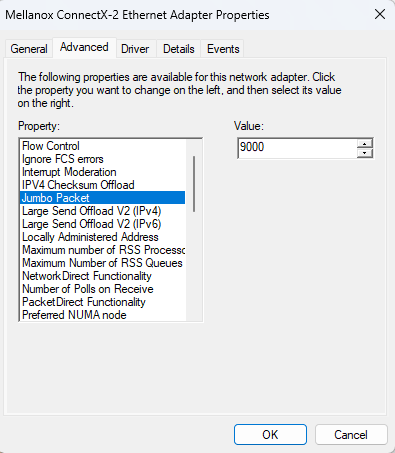Viewport: 395px width, 453px height.
Task: Click the Cancel button
Action: point(351,434)
